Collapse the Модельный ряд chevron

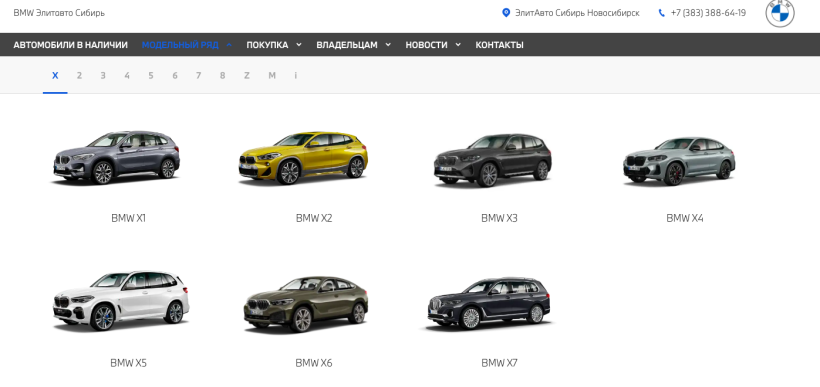(x=229, y=45)
